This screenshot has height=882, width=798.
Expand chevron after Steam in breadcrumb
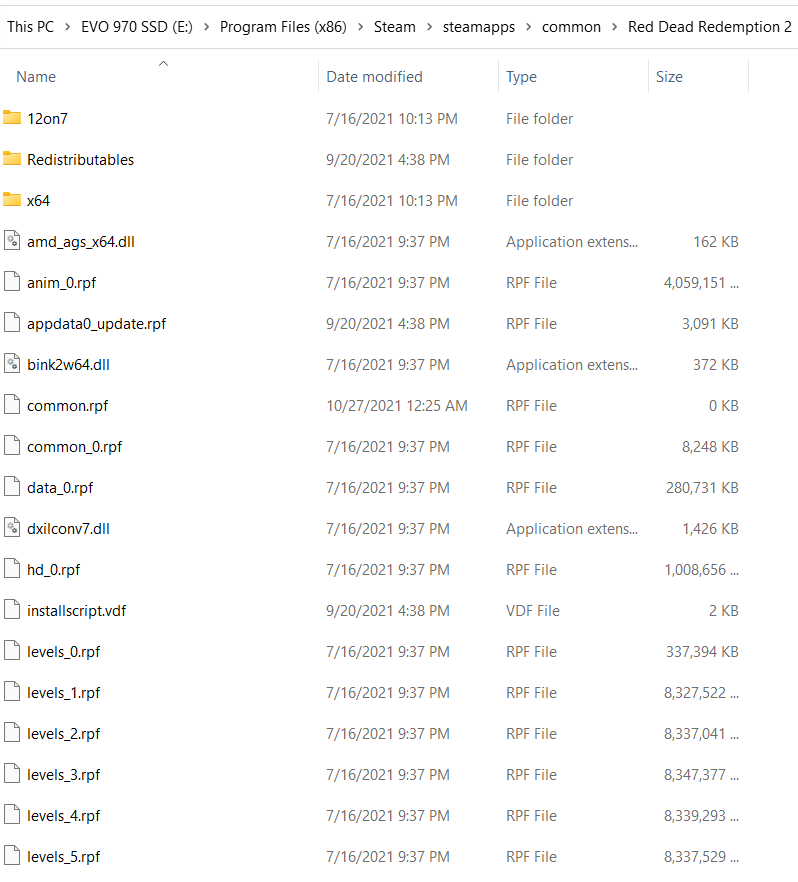click(x=429, y=27)
